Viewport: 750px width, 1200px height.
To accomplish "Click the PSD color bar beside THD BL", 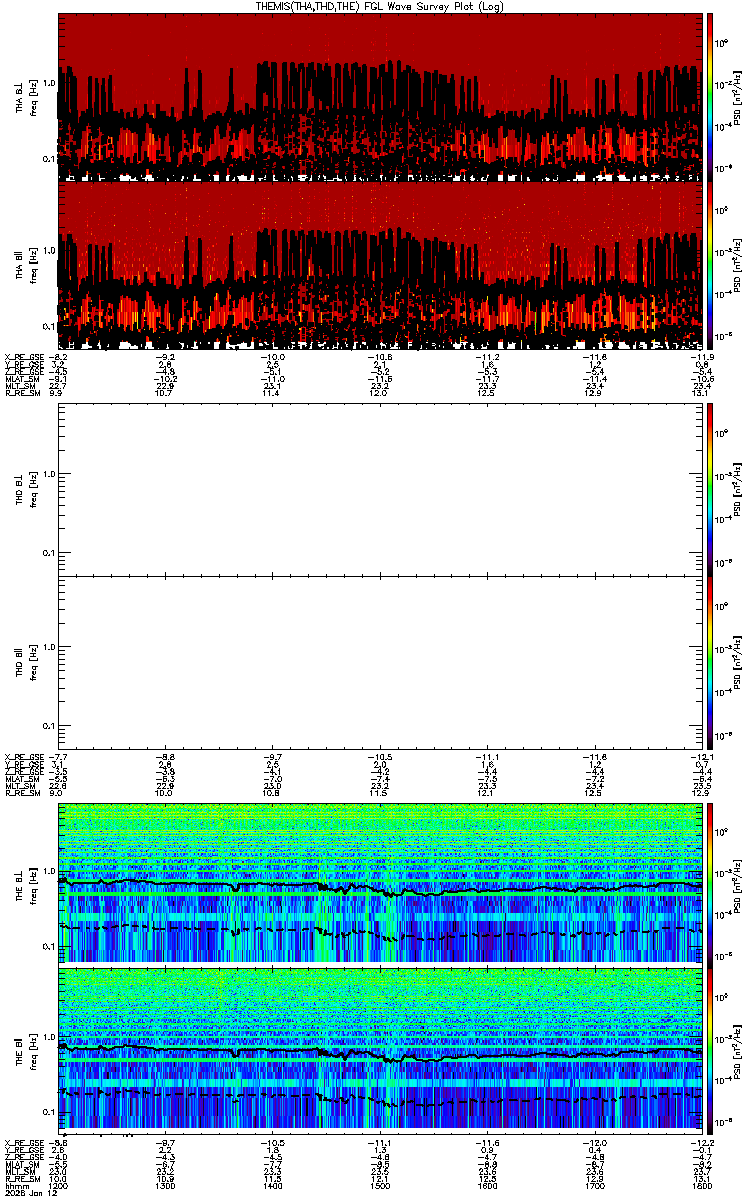I will [x=711, y=488].
